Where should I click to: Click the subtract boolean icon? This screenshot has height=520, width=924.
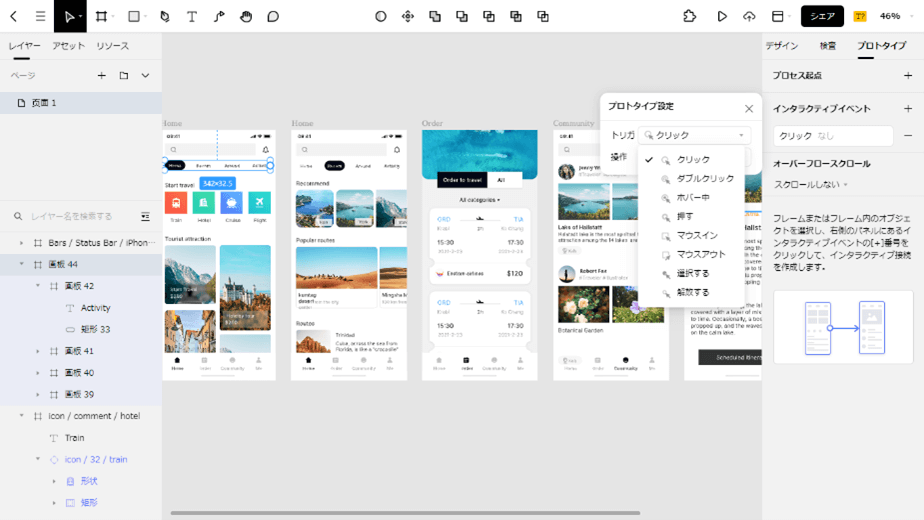[462, 17]
